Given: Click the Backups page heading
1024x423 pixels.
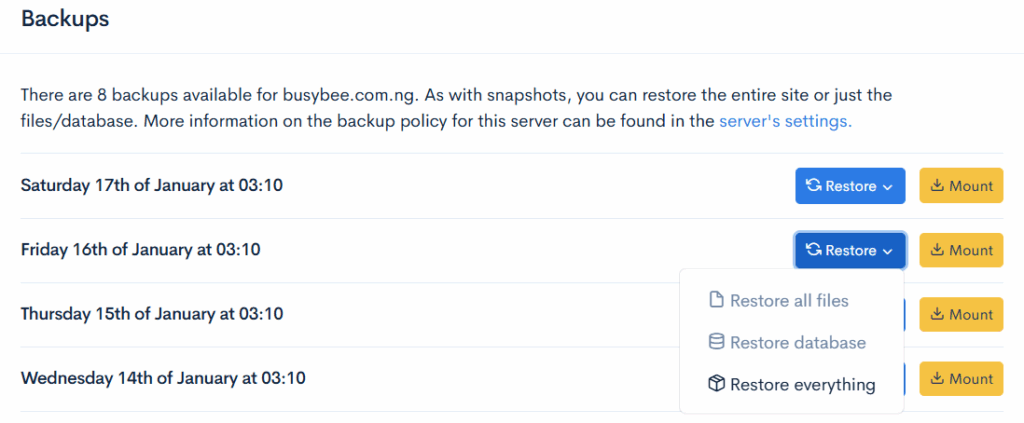Looking at the screenshot, I should pos(65,18).
